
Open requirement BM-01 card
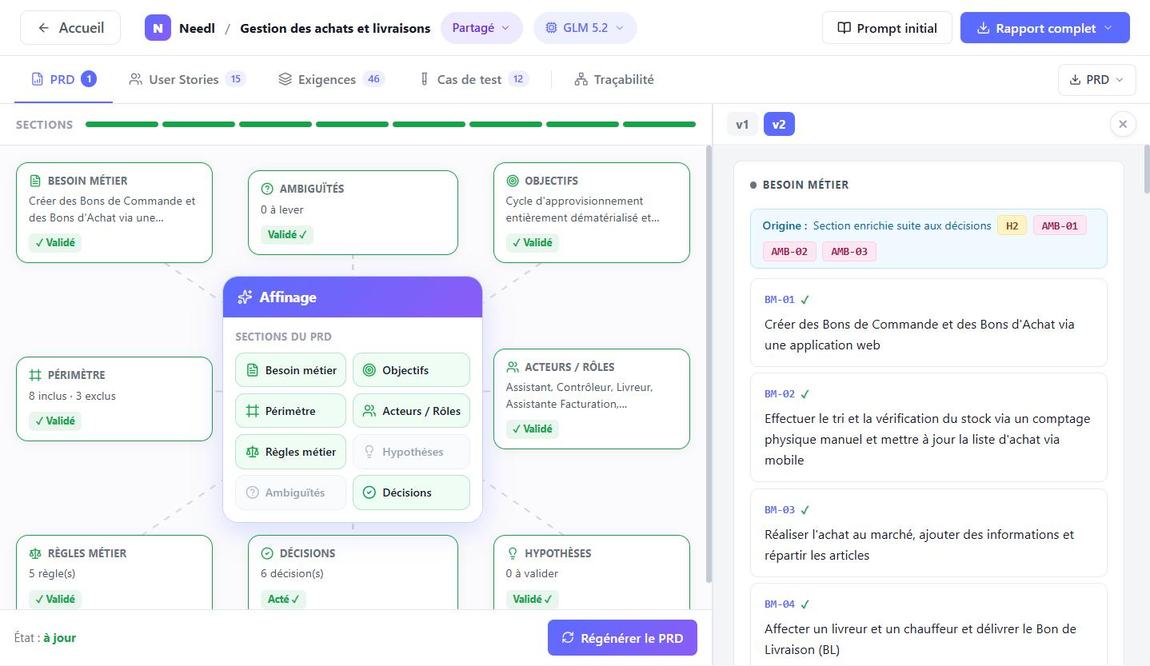(x=929, y=323)
